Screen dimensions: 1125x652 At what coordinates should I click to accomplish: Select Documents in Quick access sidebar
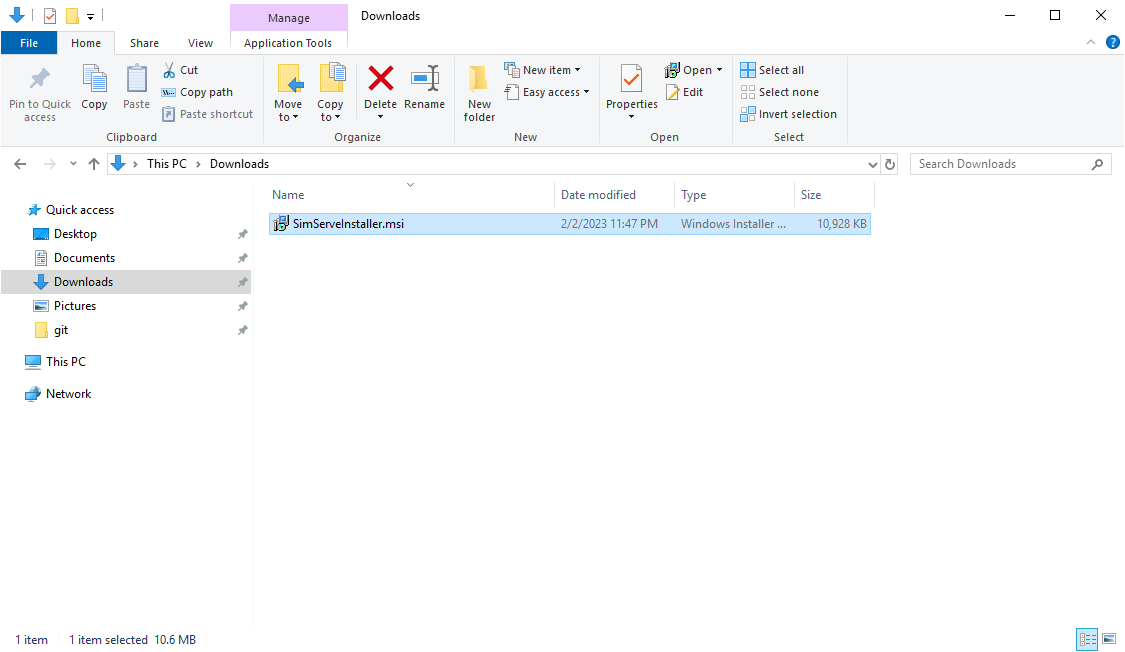point(84,258)
